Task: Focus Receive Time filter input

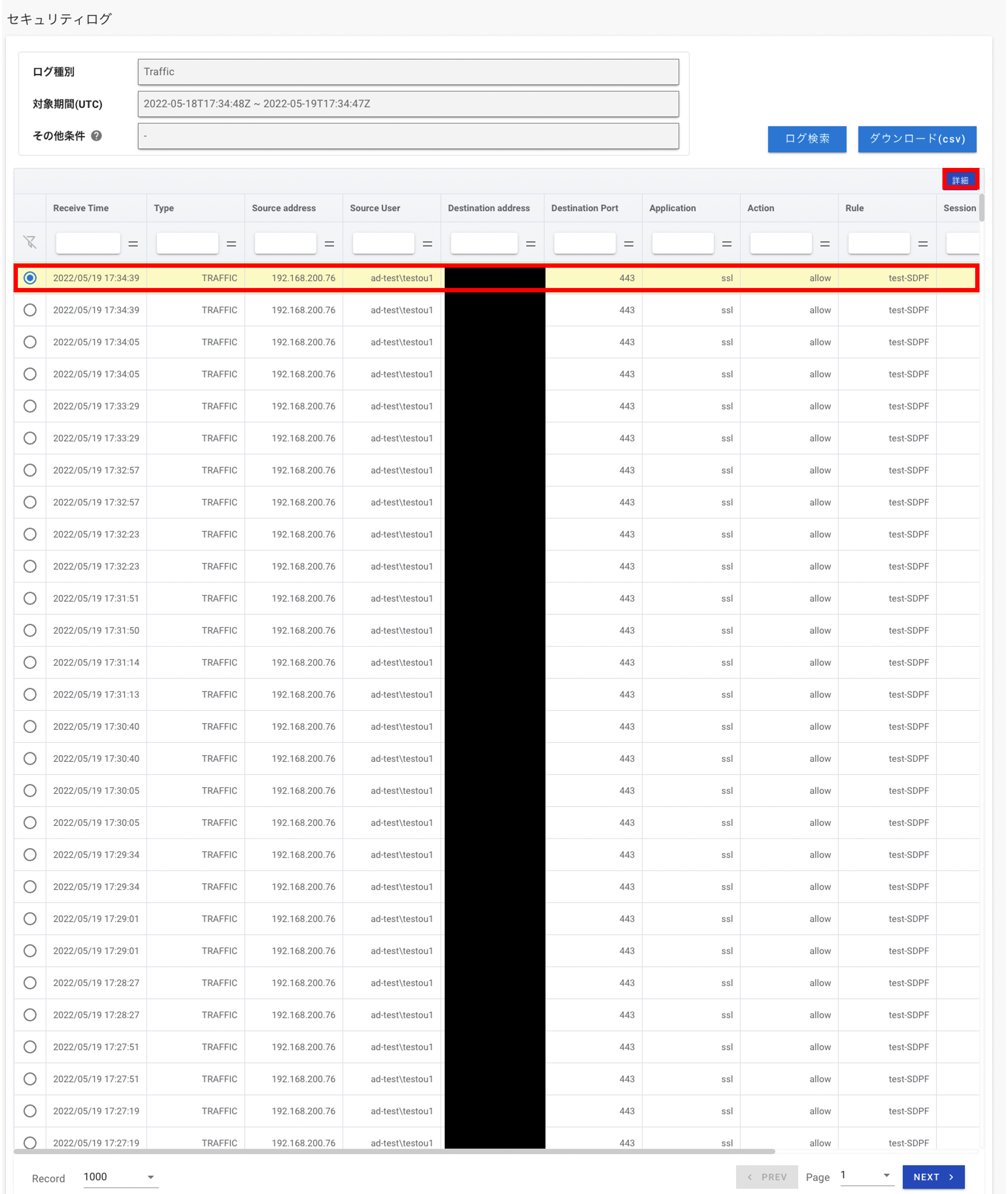Action: pyautogui.click(x=88, y=243)
